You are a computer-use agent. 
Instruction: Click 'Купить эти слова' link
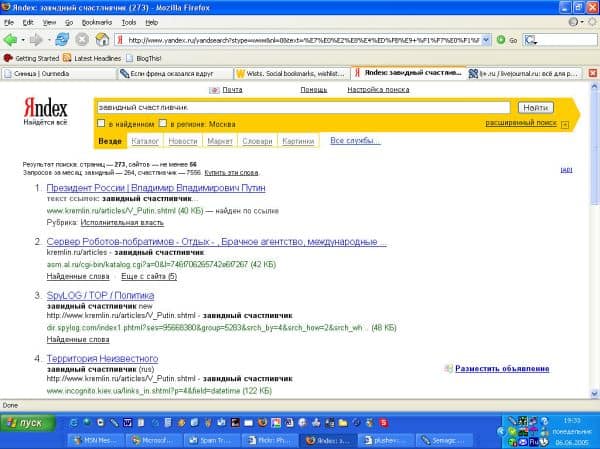[231, 173]
